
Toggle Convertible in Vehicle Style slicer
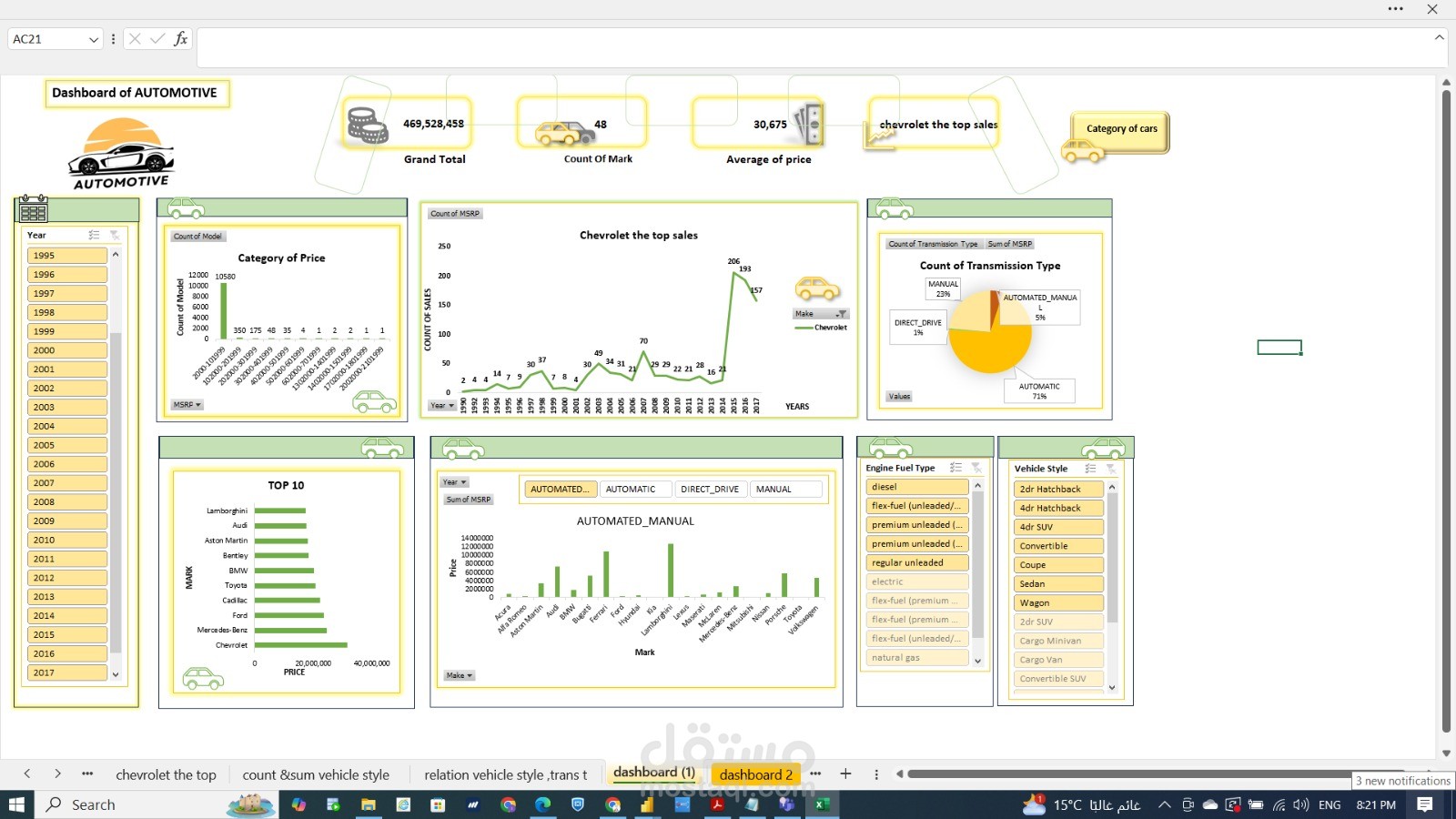[x=1059, y=546]
